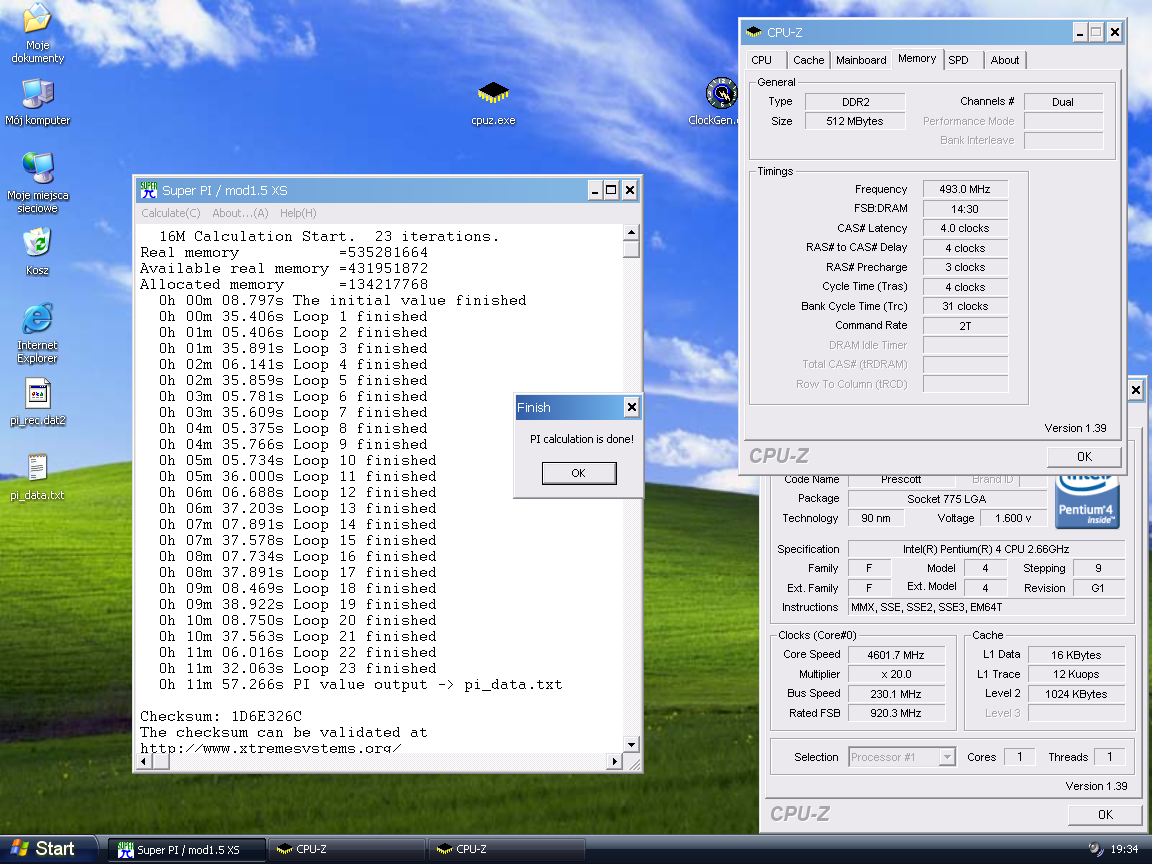
Task: Expand the Processor #1 selection dropdown
Action: [x=946, y=757]
